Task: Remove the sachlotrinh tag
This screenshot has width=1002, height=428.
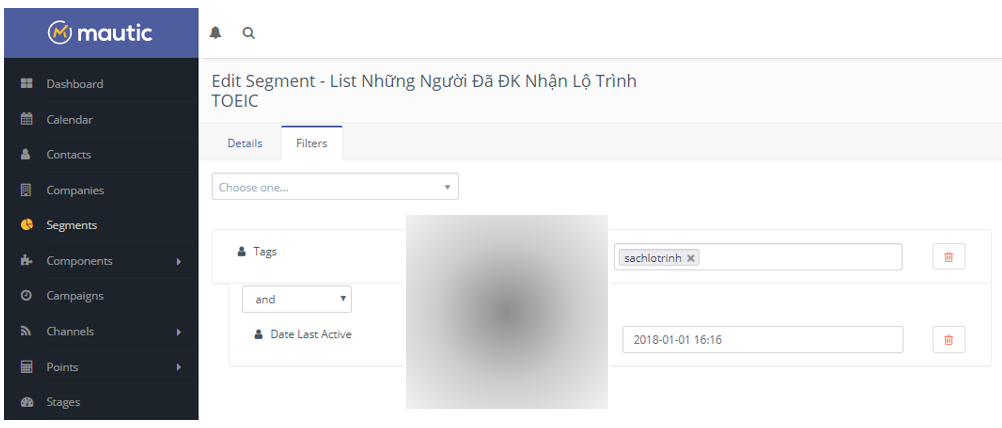Action: pos(690,258)
